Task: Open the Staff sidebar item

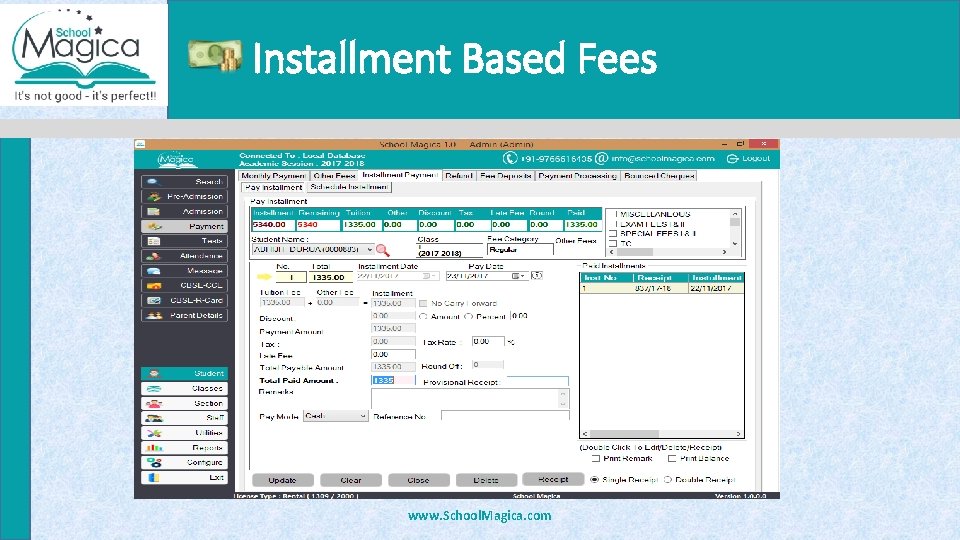Action: pyautogui.click(x=184, y=418)
